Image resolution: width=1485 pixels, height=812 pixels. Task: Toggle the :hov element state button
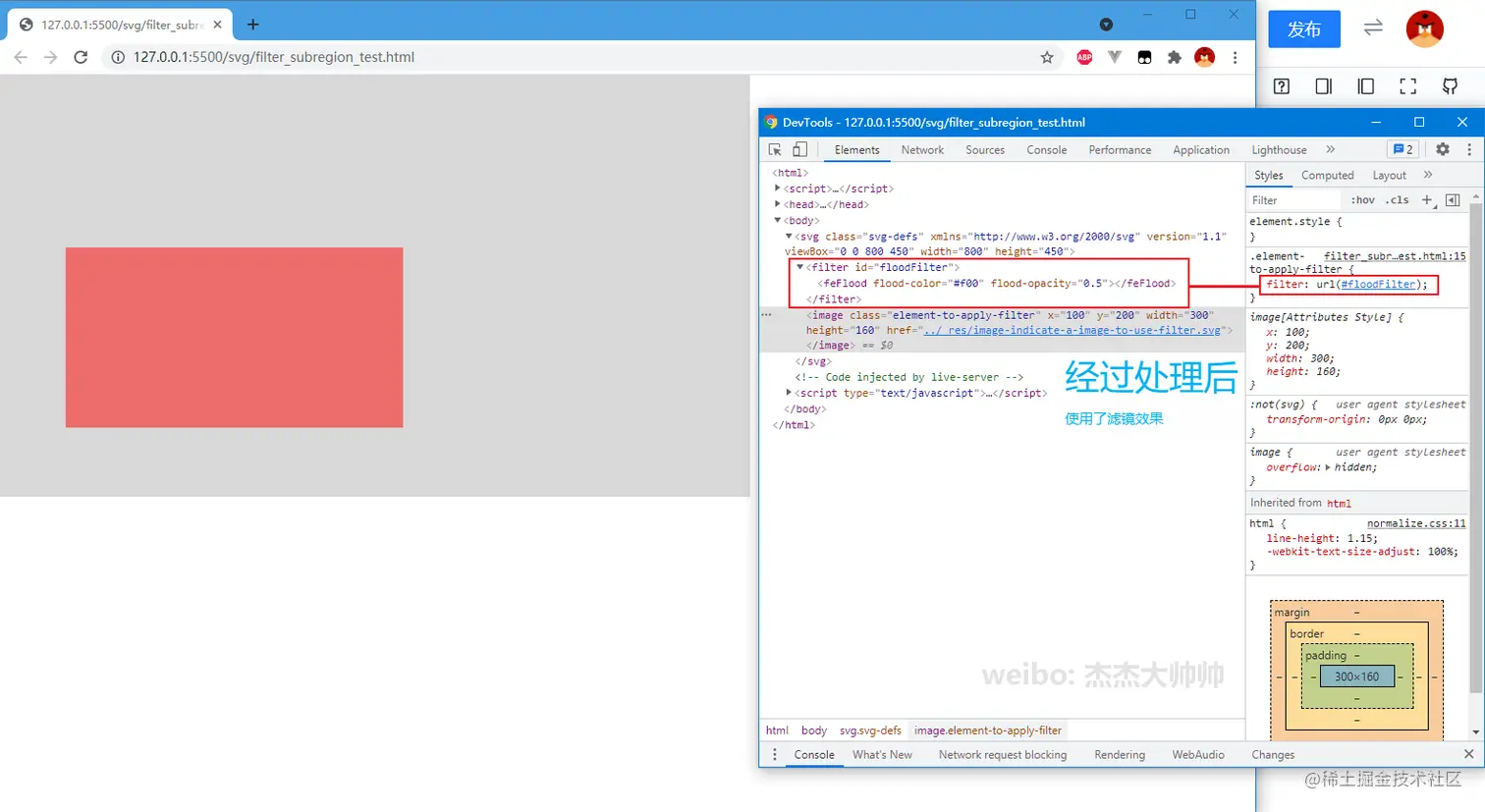[1363, 200]
